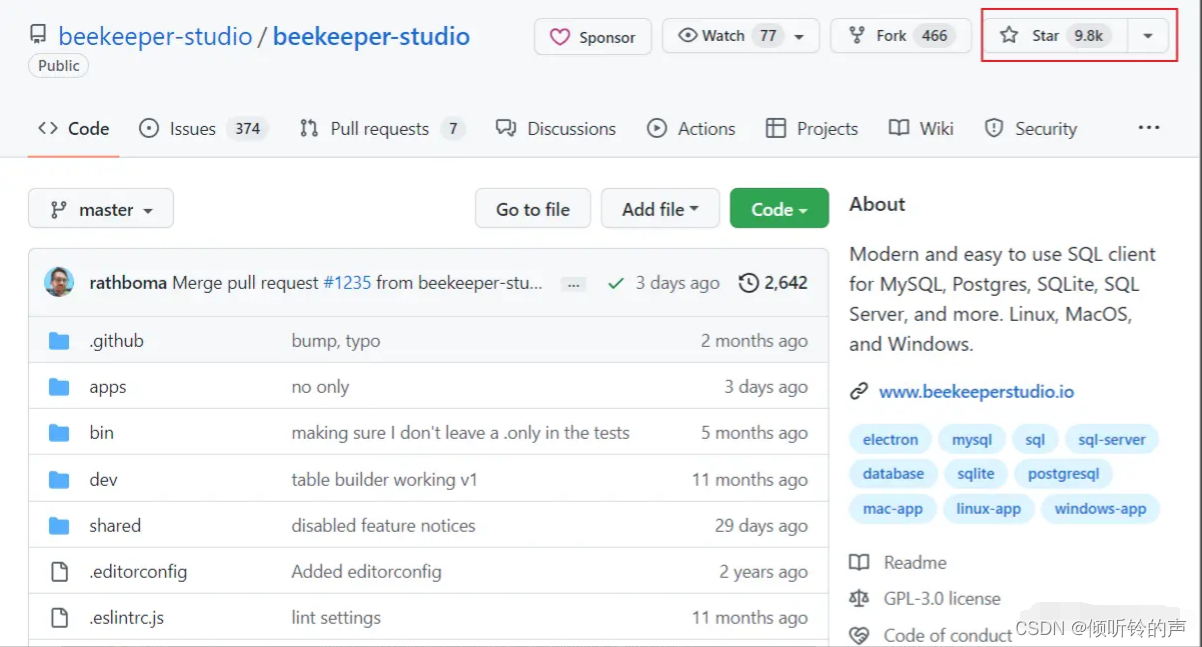
Task: Click the beekeeper-studio owner link
Action: tap(155, 36)
